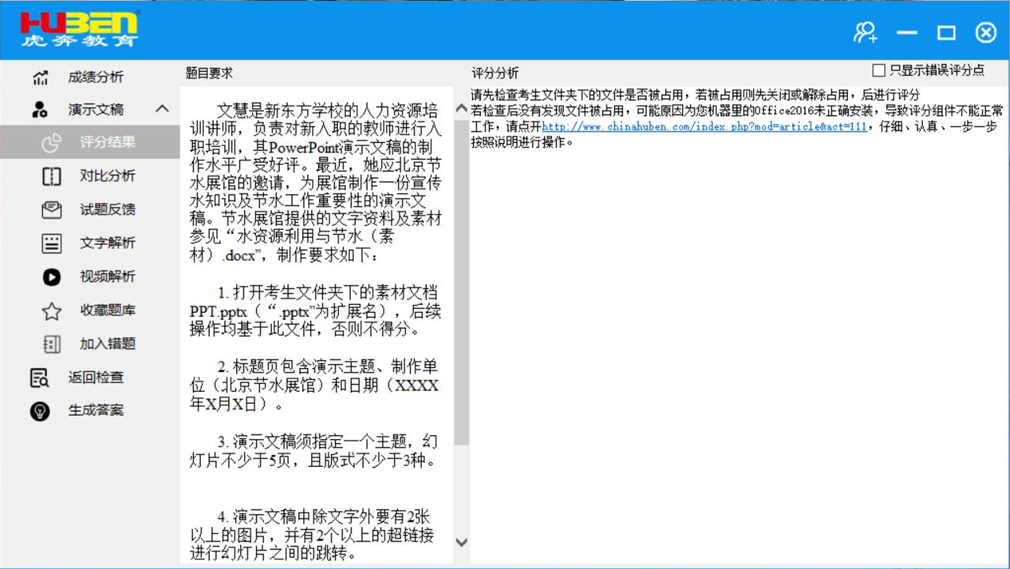The width and height of the screenshot is (1010, 569).
Task: Click message line 请先检查考生文件夹
Action: coord(695,95)
